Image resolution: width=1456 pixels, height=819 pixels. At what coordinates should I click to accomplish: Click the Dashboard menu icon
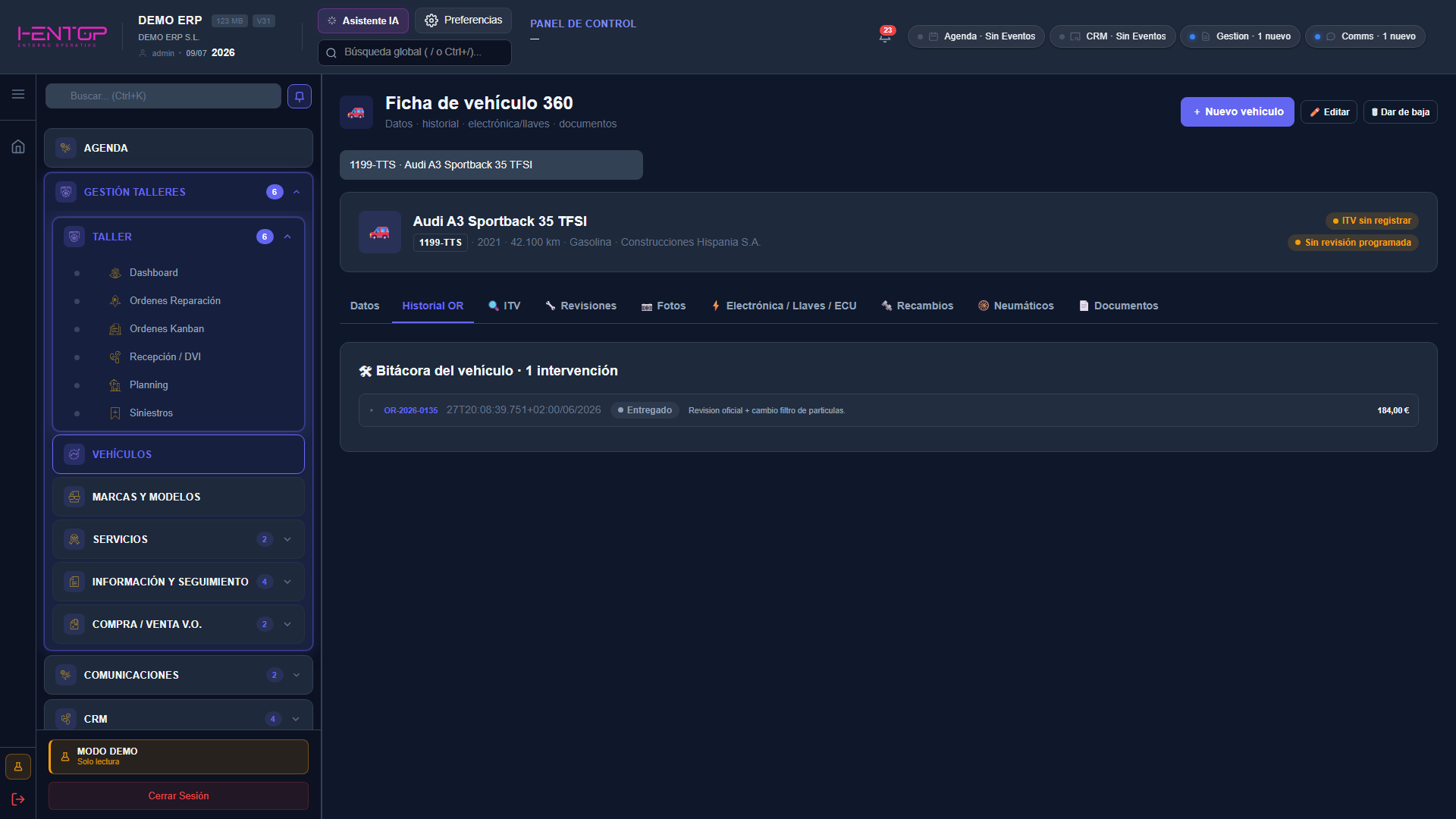click(115, 273)
